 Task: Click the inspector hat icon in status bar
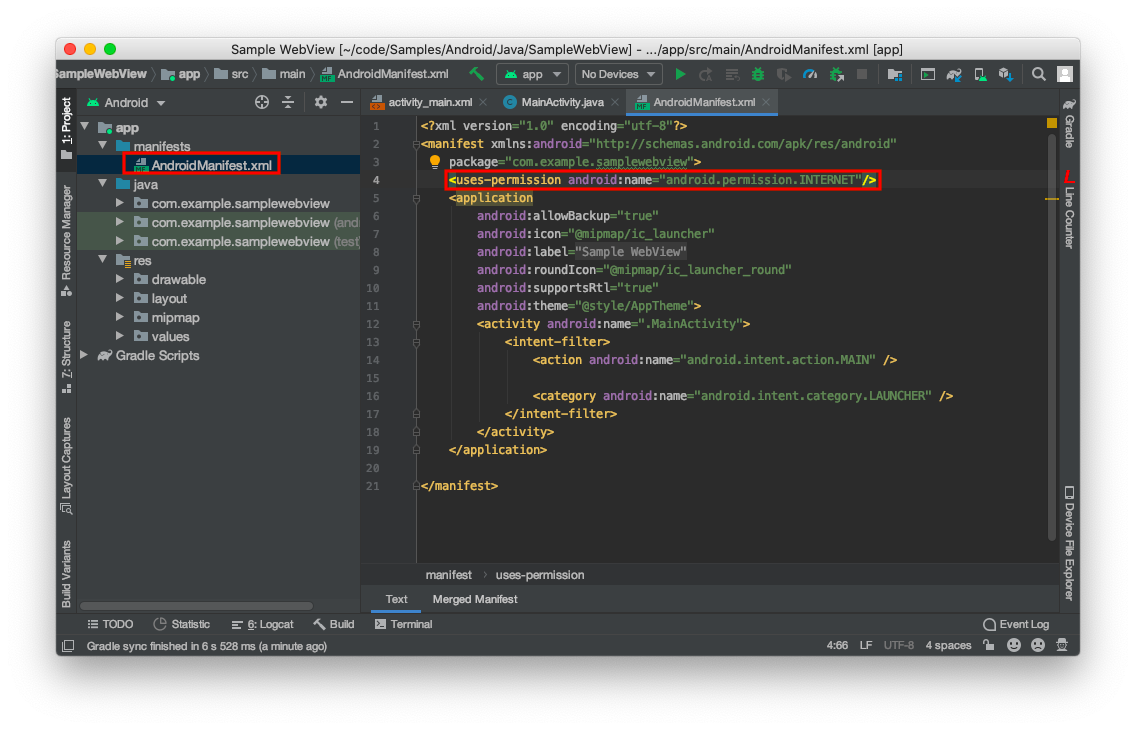(1062, 645)
